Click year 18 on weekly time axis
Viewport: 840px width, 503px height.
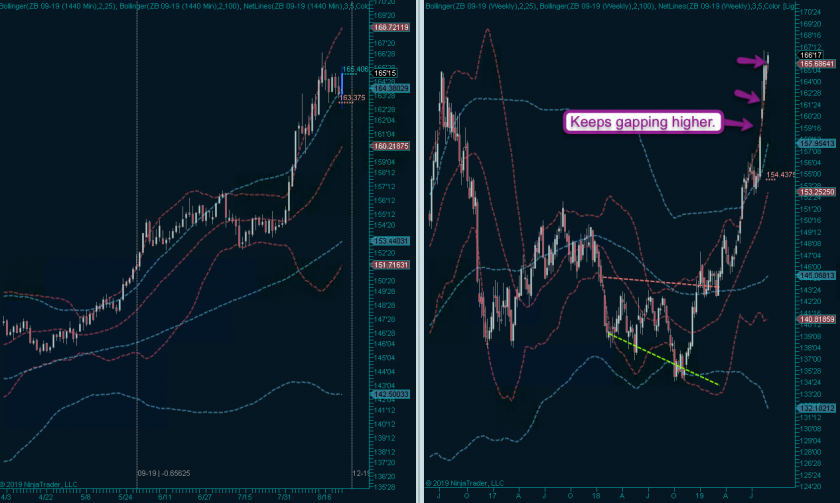point(596,496)
